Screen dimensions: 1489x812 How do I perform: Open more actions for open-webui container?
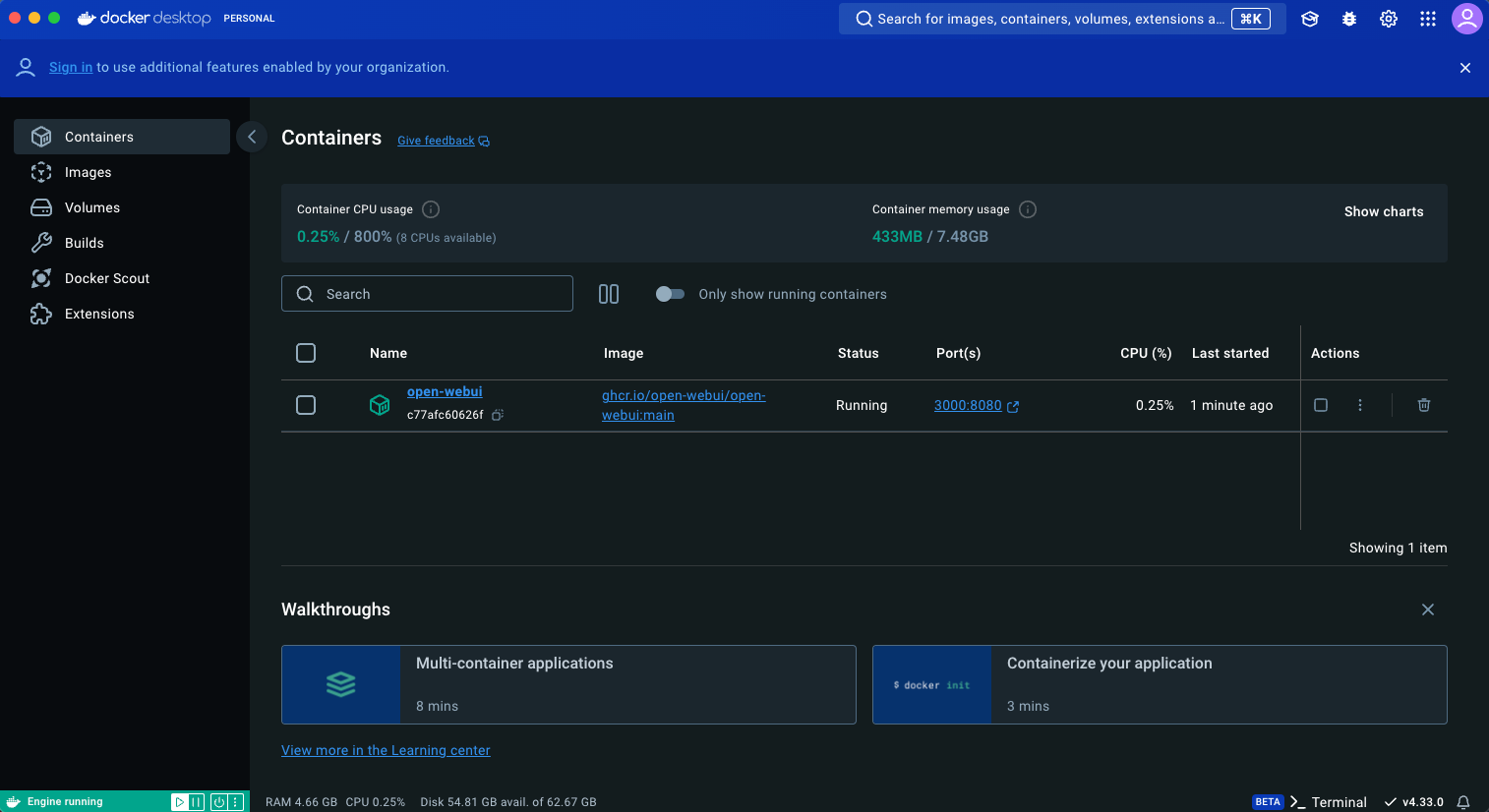[x=1360, y=405]
